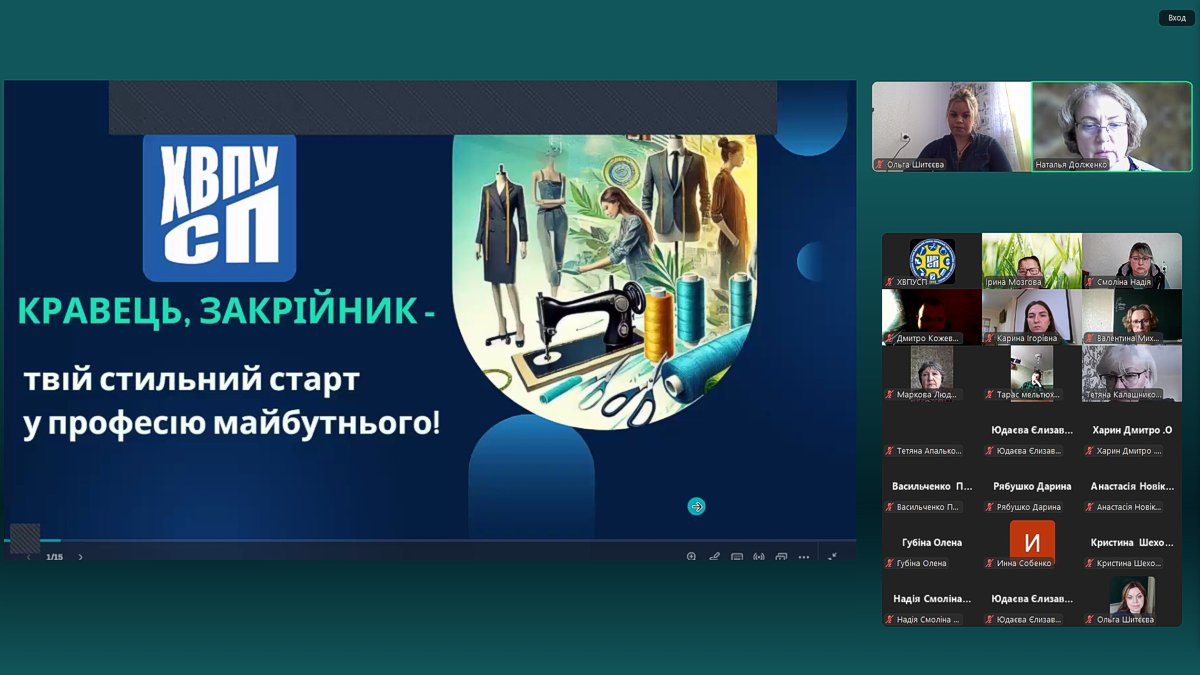Image resolution: width=1200 pixels, height=675 pixels.
Task: Click the Тарас мельтюх… video tile
Action: click(x=1032, y=373)
